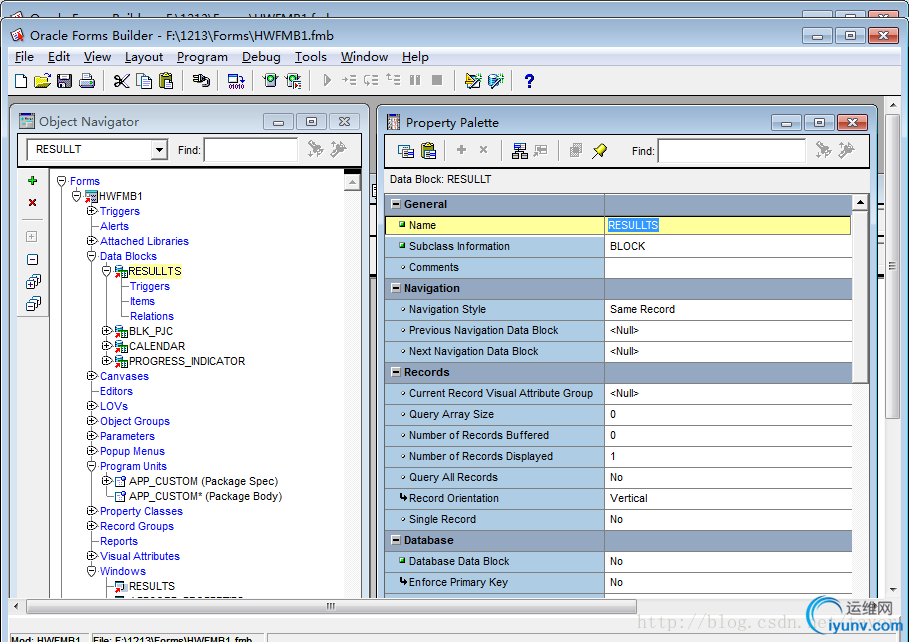Click the red X Delete icon
Screen dimensions: 909x642
[32, 202]
